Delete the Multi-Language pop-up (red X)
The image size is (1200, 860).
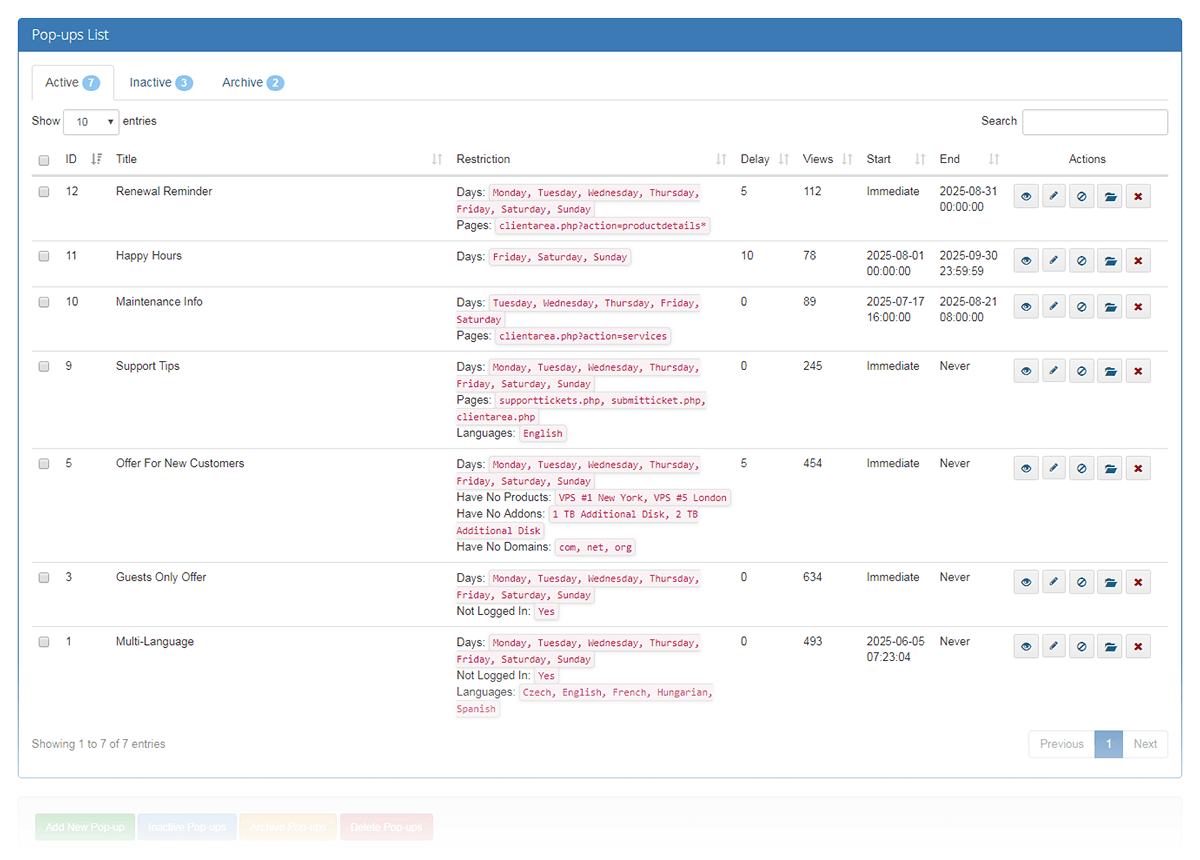click(1138, 647)
